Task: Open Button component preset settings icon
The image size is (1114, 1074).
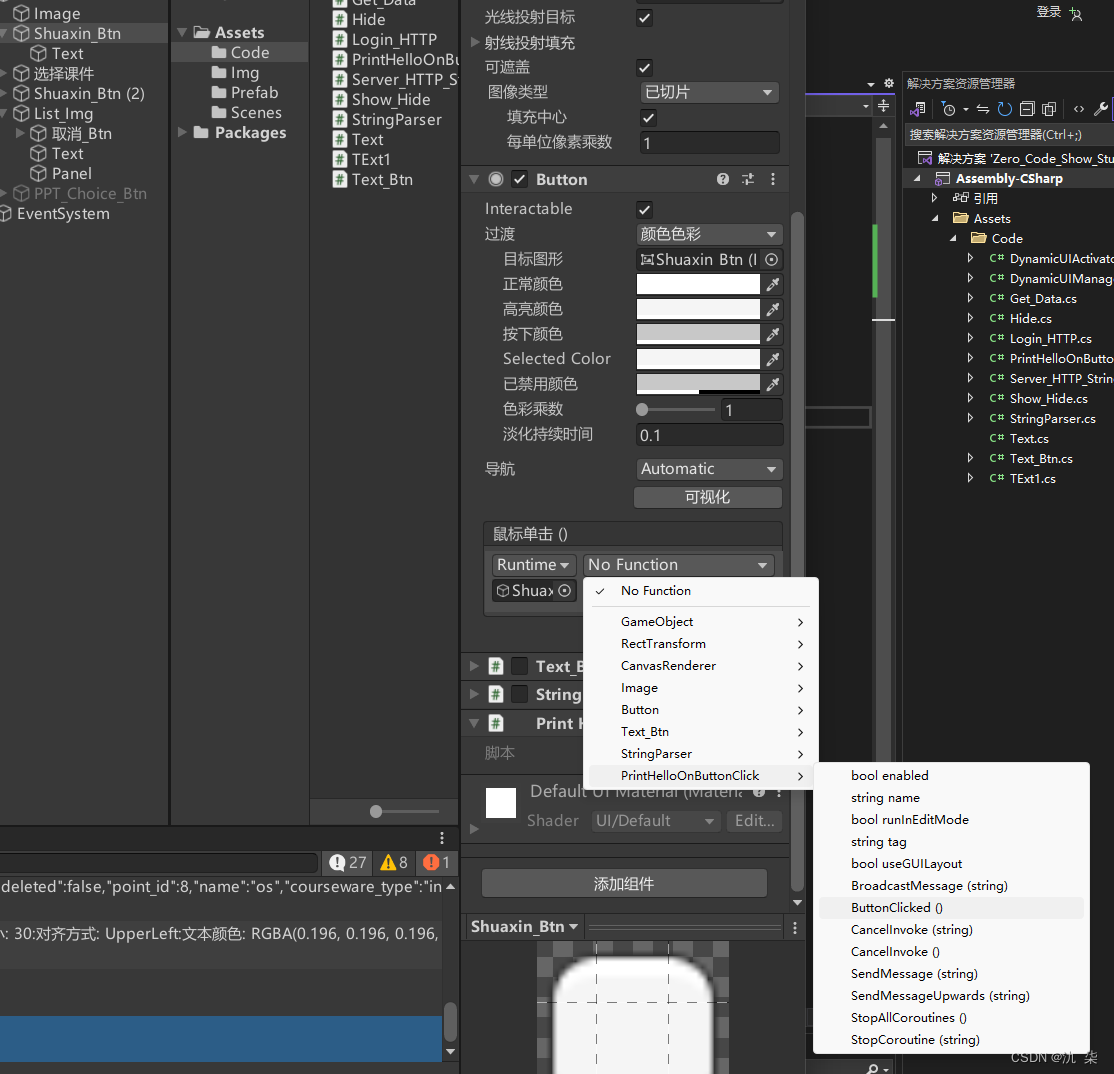Action: (x=747, y=179)
